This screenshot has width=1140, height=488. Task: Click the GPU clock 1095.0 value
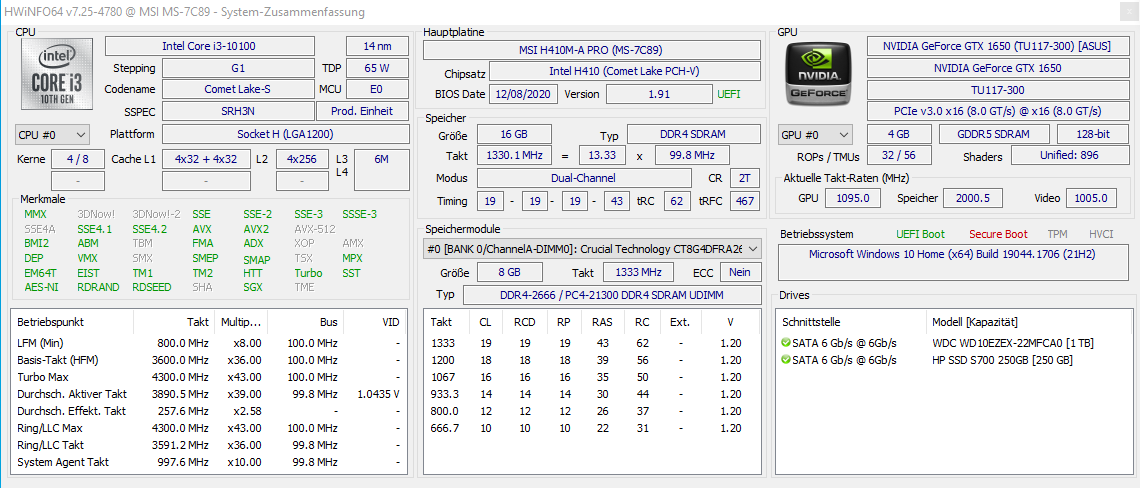coord(853,198)
